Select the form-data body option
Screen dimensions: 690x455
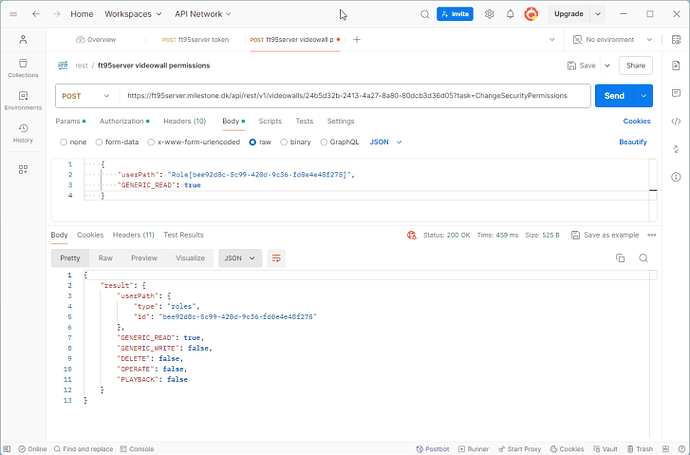98,142
